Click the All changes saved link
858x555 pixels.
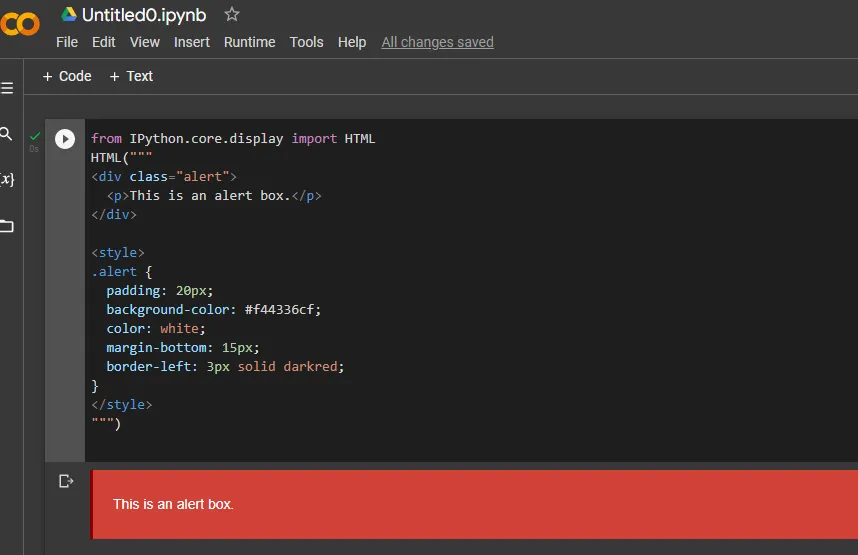click(x=437, y=42)
